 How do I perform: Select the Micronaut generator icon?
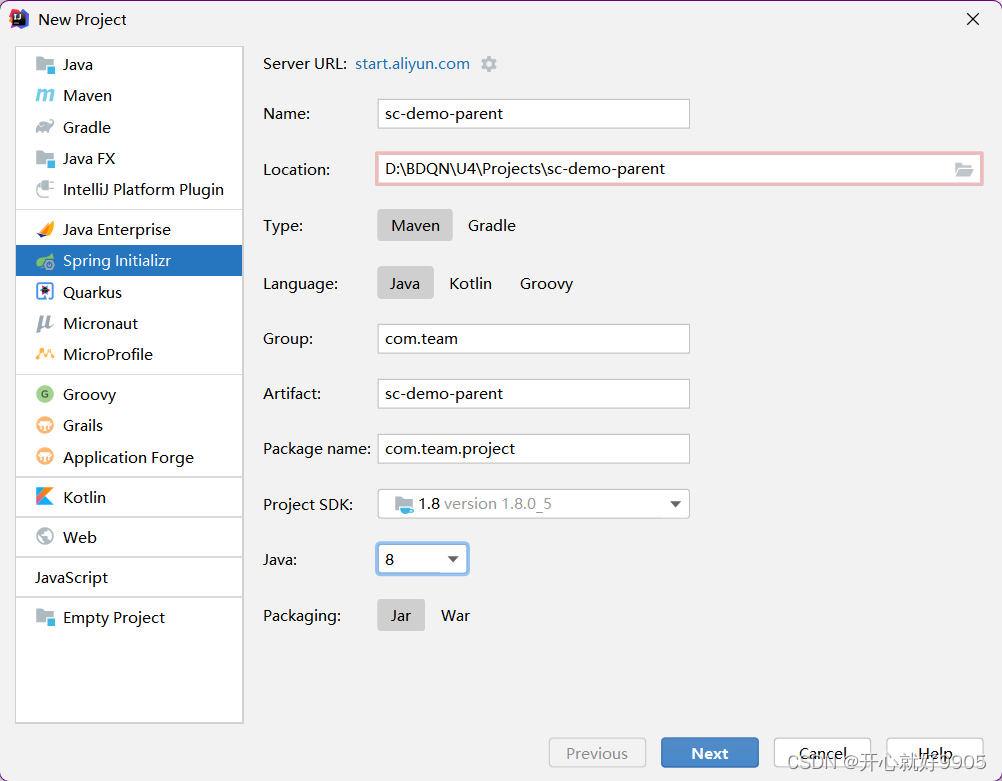[45, 323]
